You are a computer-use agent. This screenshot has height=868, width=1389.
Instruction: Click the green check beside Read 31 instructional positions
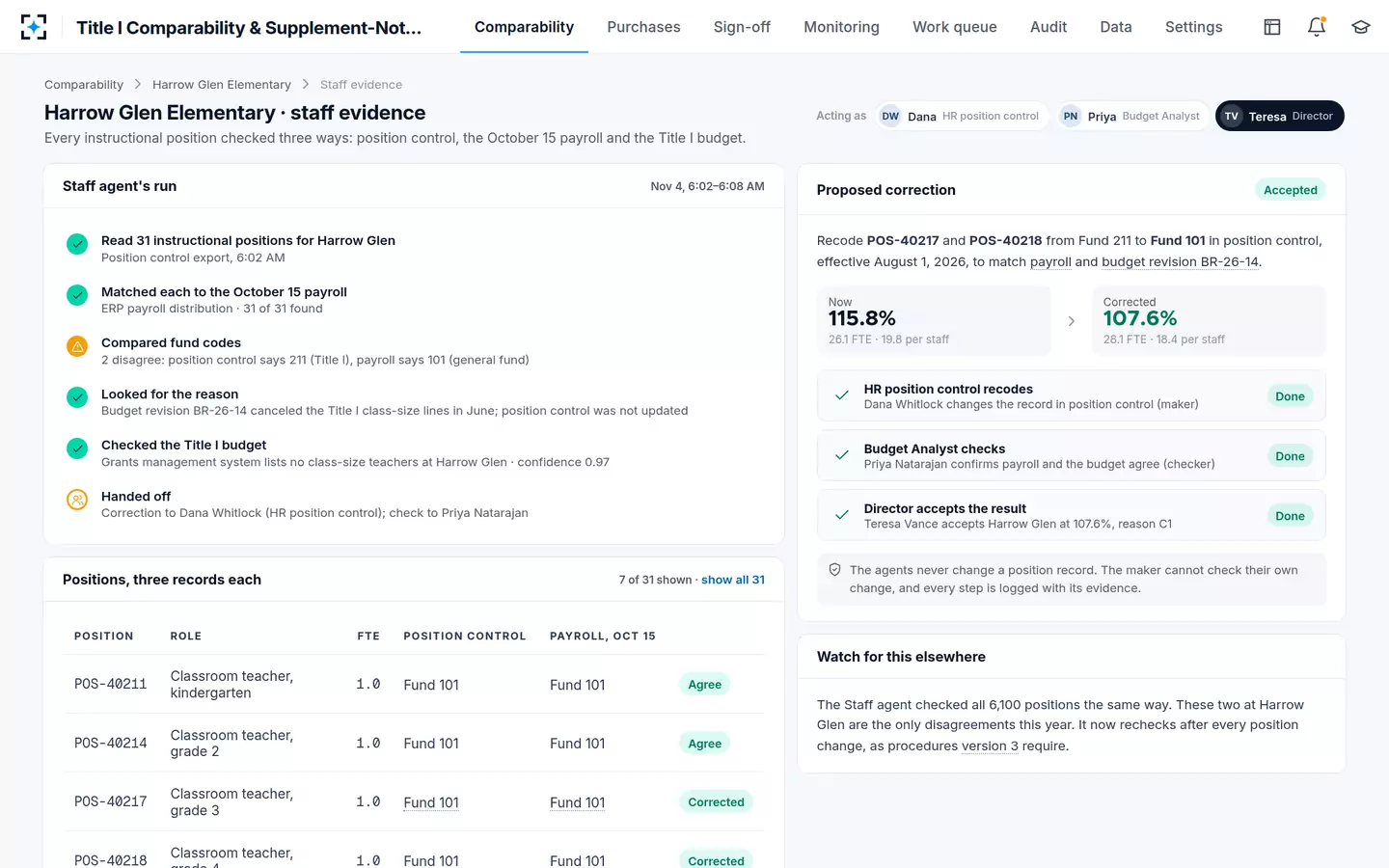click(x=77, y=244)
